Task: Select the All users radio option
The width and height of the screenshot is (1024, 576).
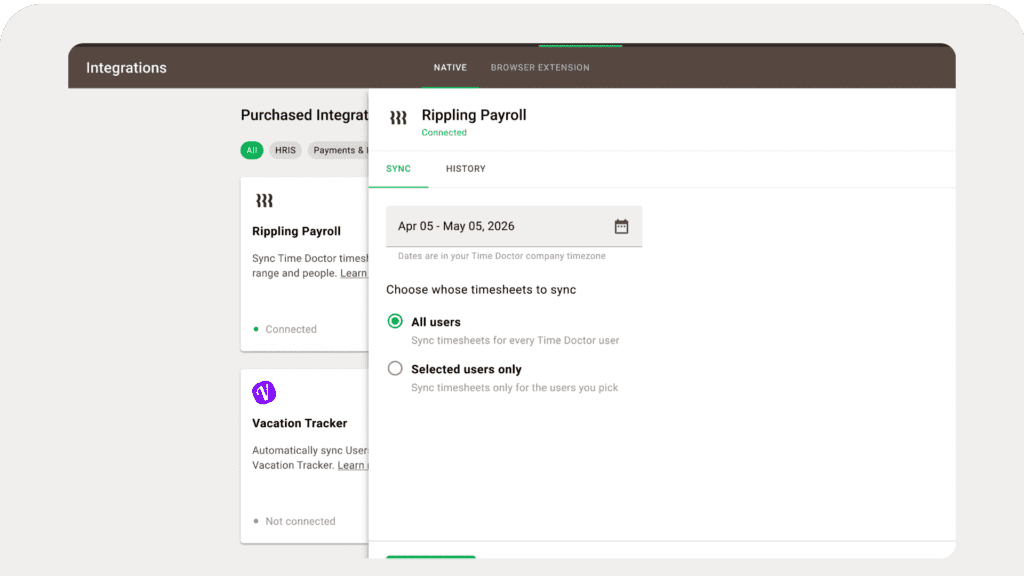Action: pos(395,321)
